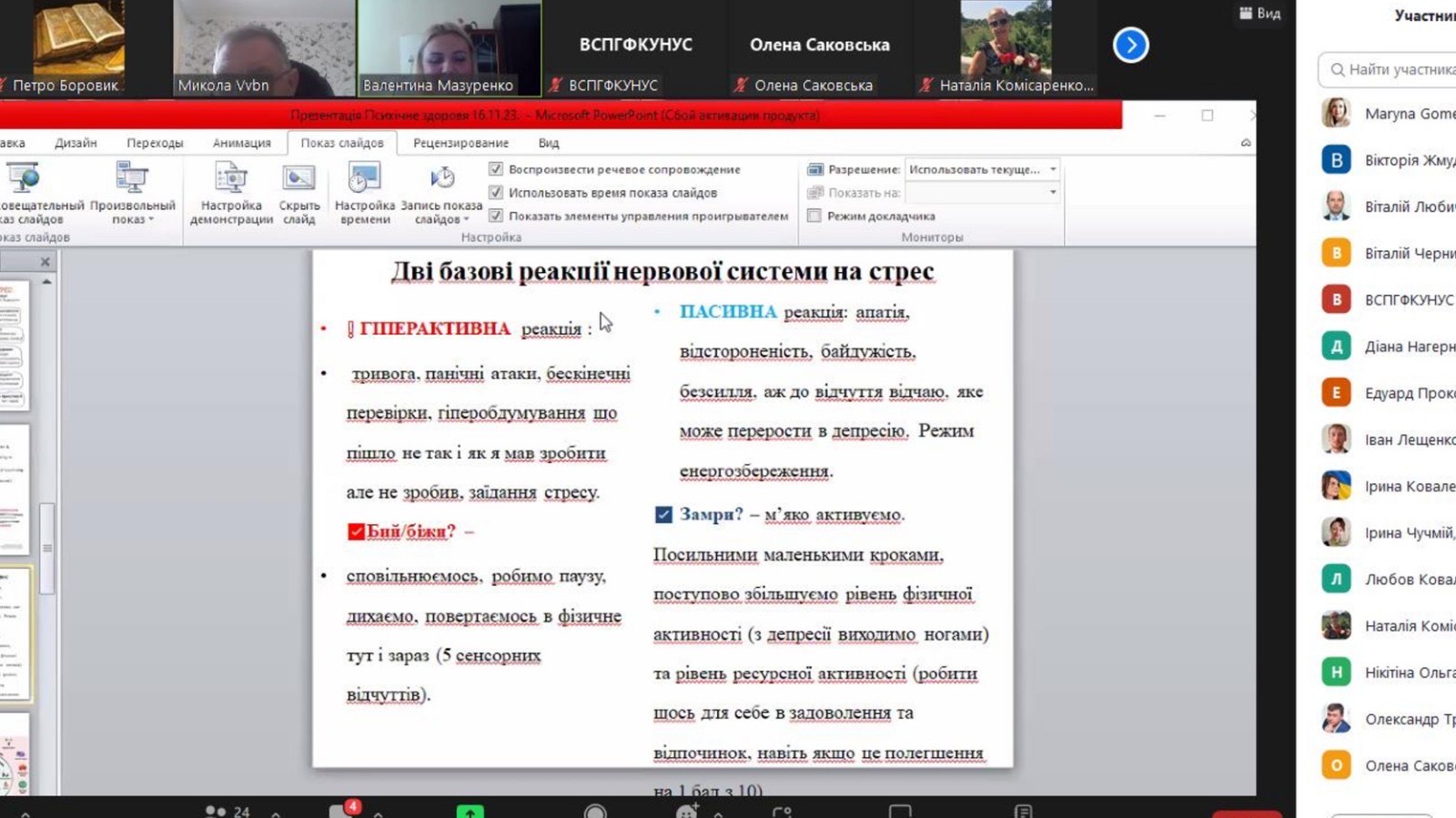Click participant name Олена Саков in list

(x=1410, y=766)
